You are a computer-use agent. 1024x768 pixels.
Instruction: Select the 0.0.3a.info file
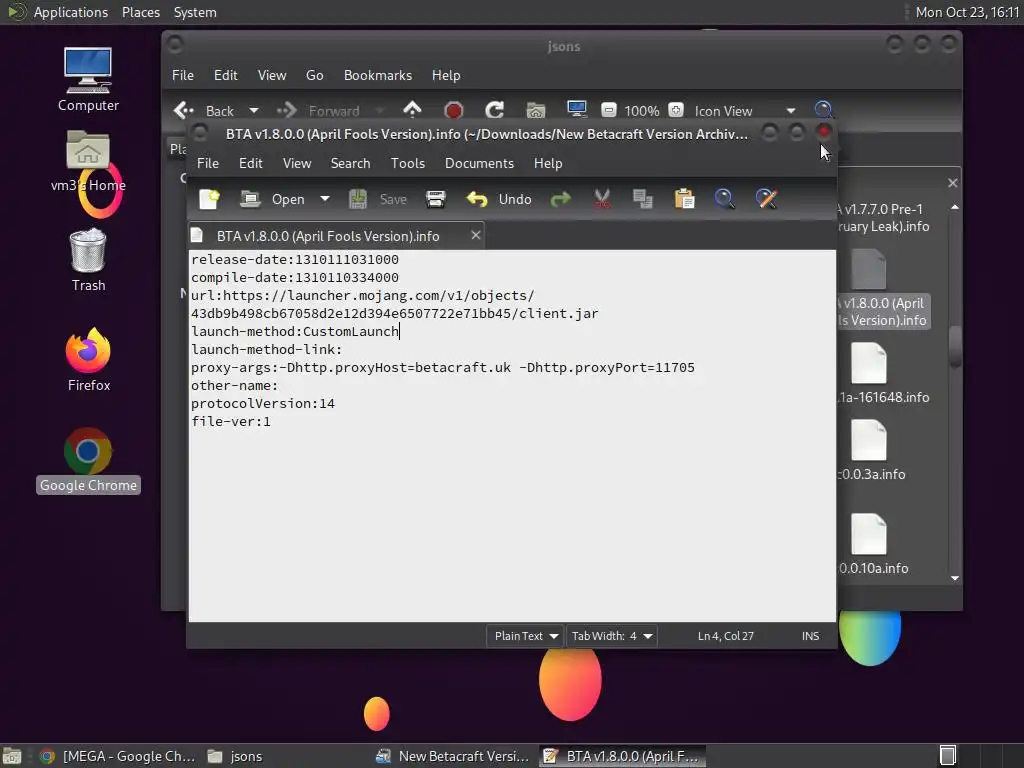pos(872,451)
